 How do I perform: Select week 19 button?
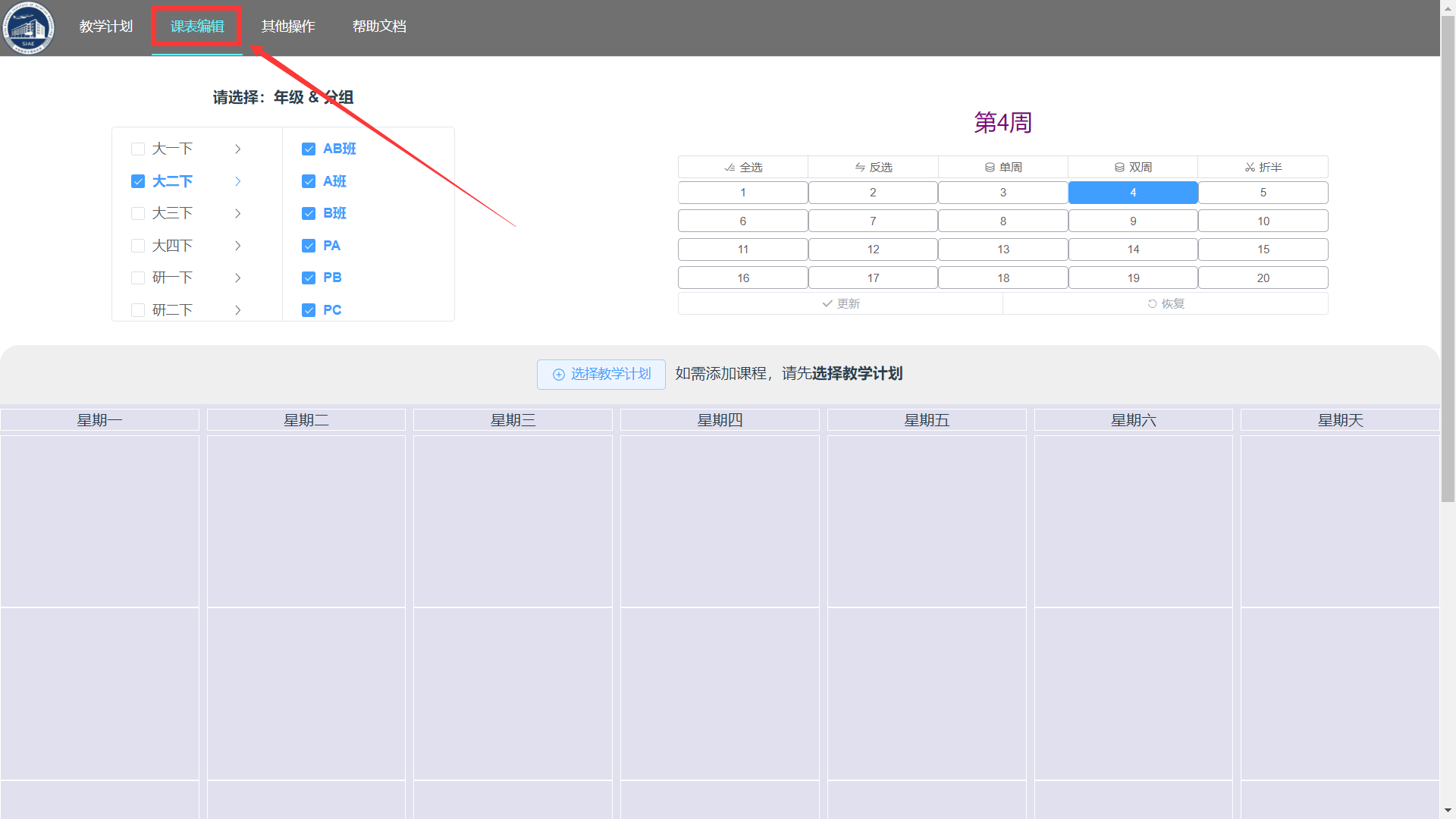click(x=1133, y=278)
